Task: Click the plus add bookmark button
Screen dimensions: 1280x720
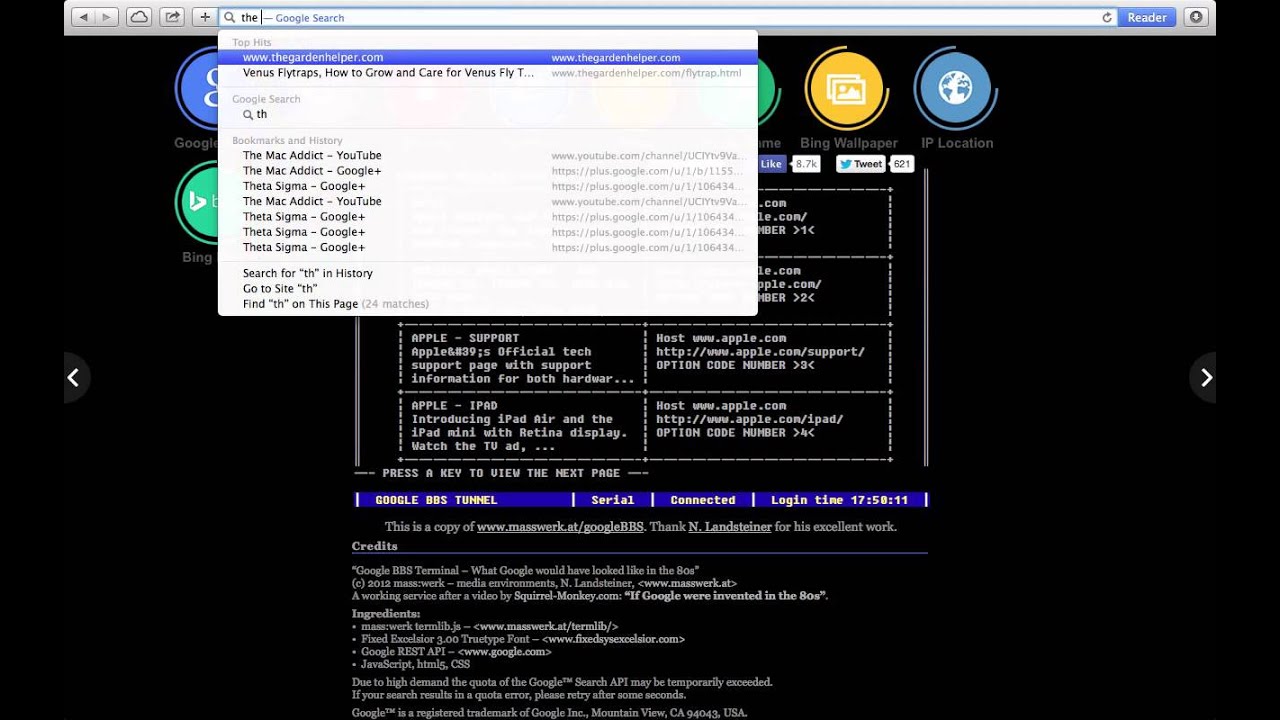Action: (x=205, y=17)
